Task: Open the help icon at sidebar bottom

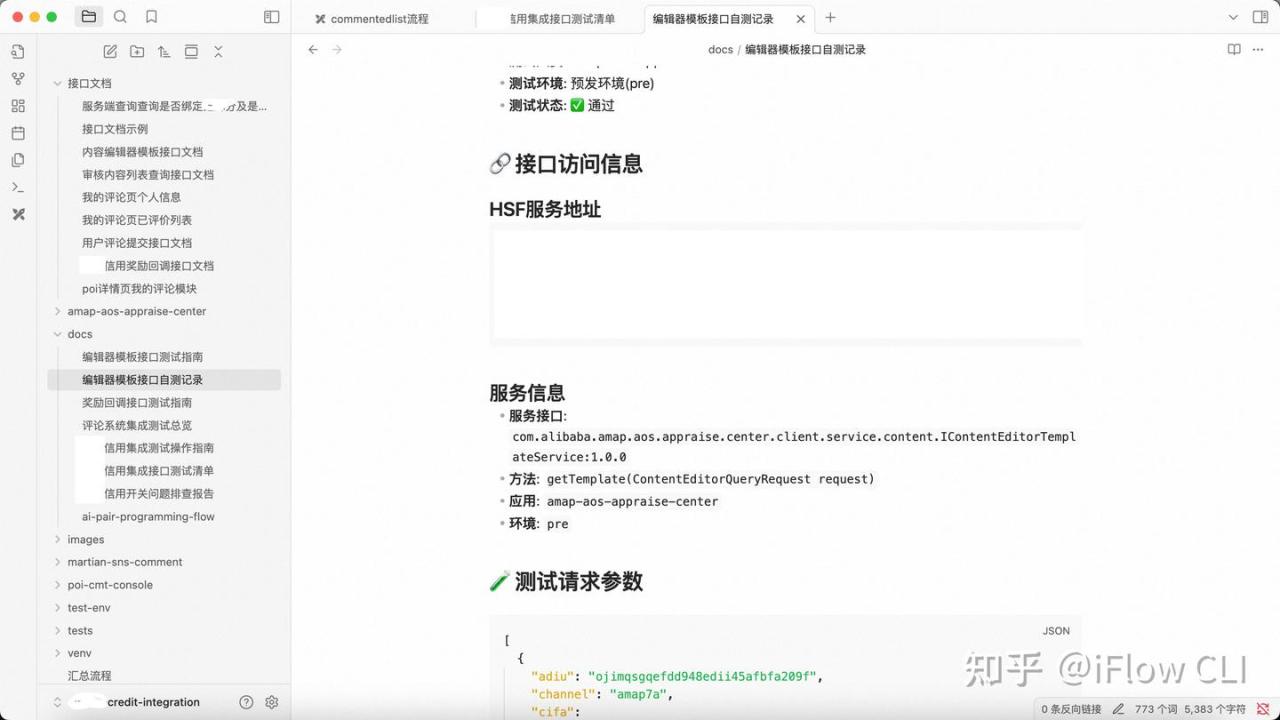Action: coord(246,702)
